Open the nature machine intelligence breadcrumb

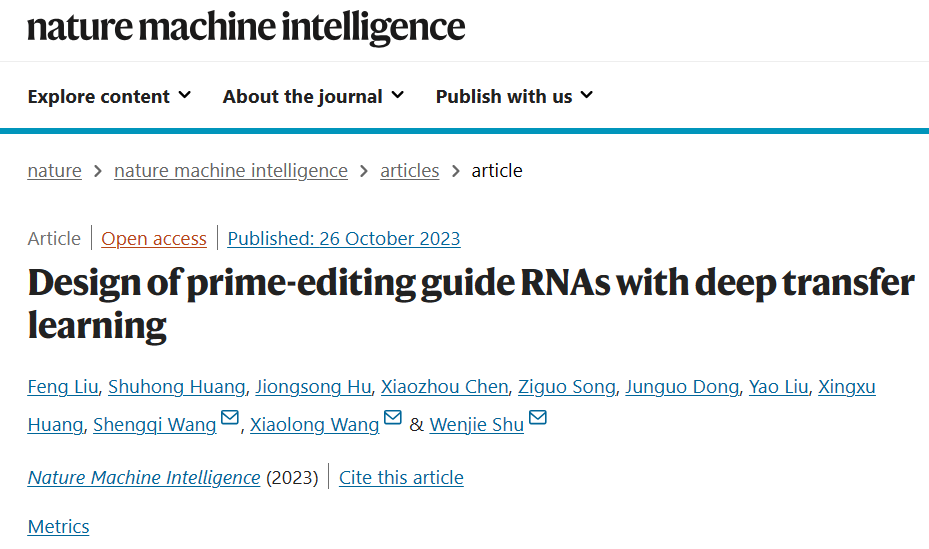point(230,171)
